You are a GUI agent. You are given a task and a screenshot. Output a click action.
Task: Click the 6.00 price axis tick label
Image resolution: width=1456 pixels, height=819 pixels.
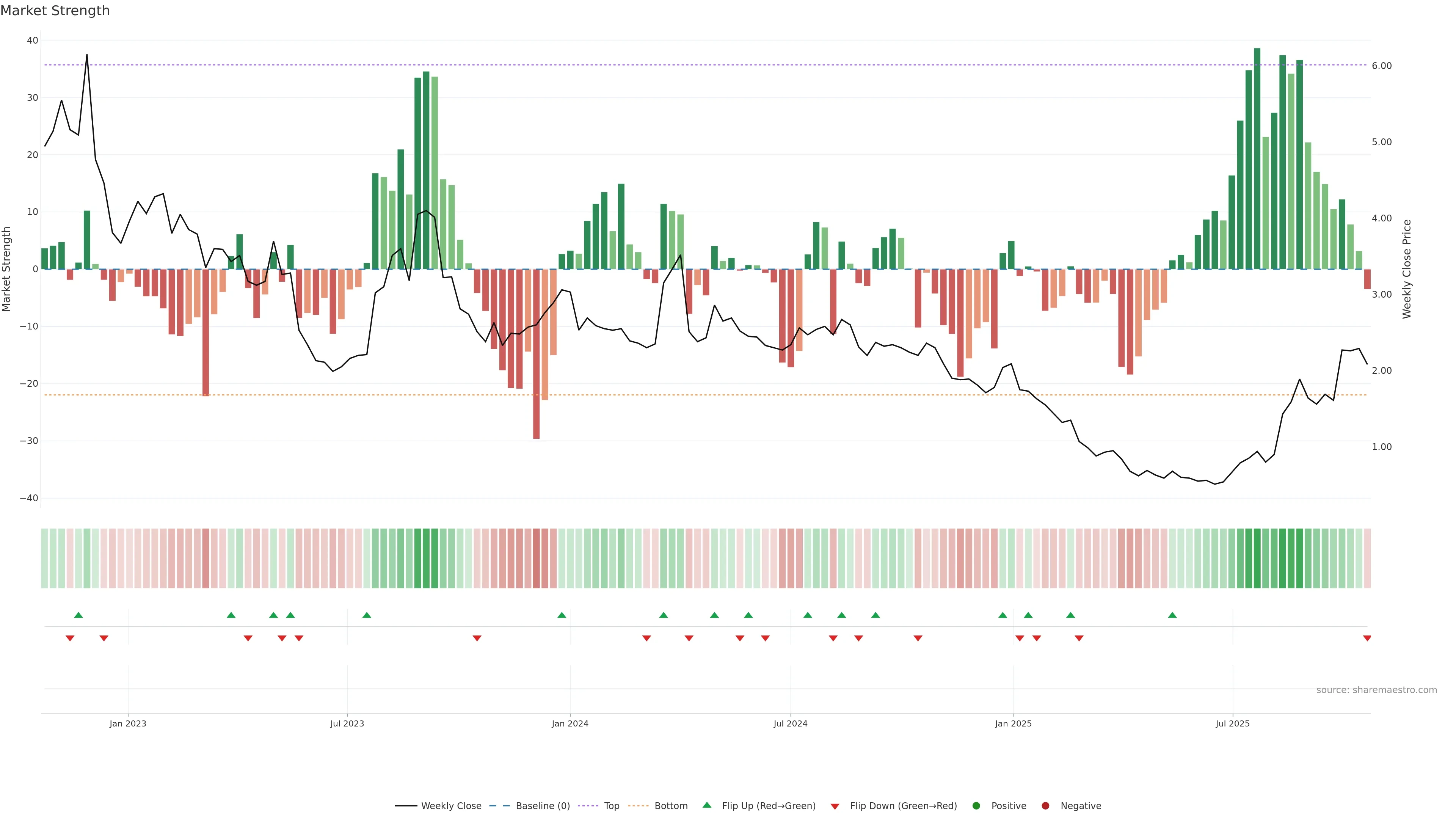[1381, 66]
